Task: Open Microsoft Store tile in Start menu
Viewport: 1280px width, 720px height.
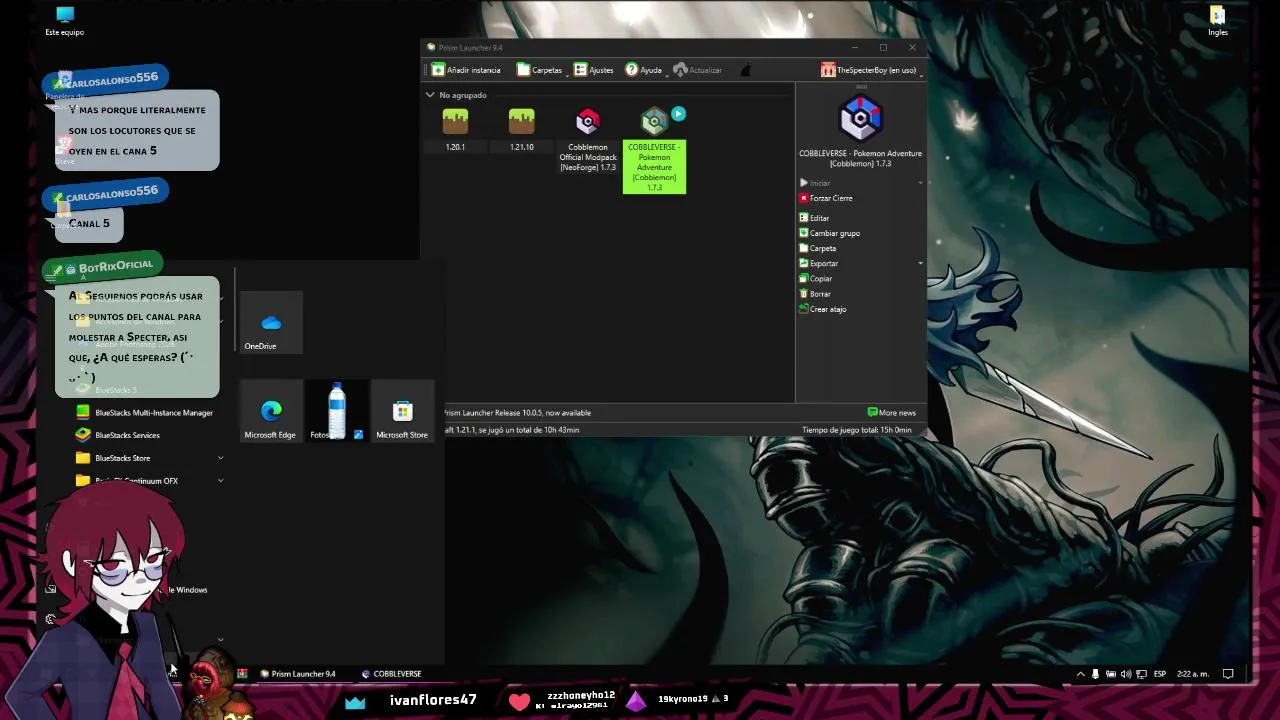Action: [x=402, y=411]
